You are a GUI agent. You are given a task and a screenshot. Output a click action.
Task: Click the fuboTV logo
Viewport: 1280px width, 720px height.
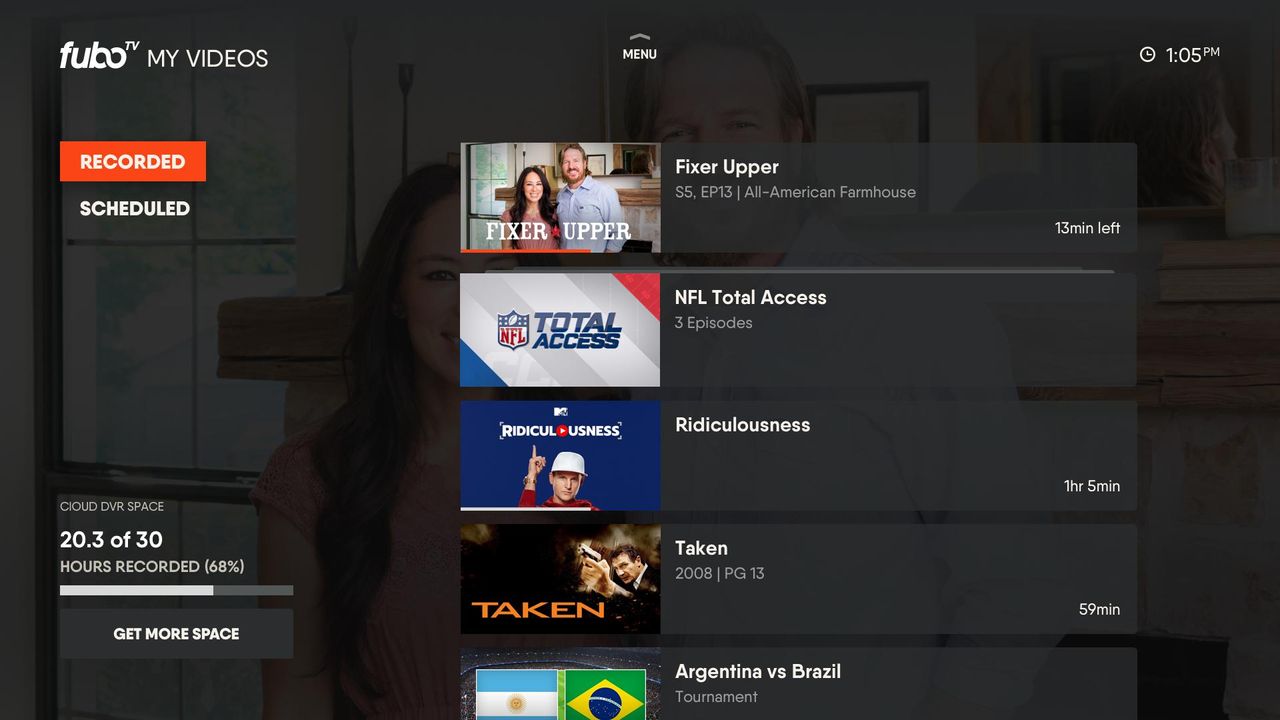[x=99, y=55]
